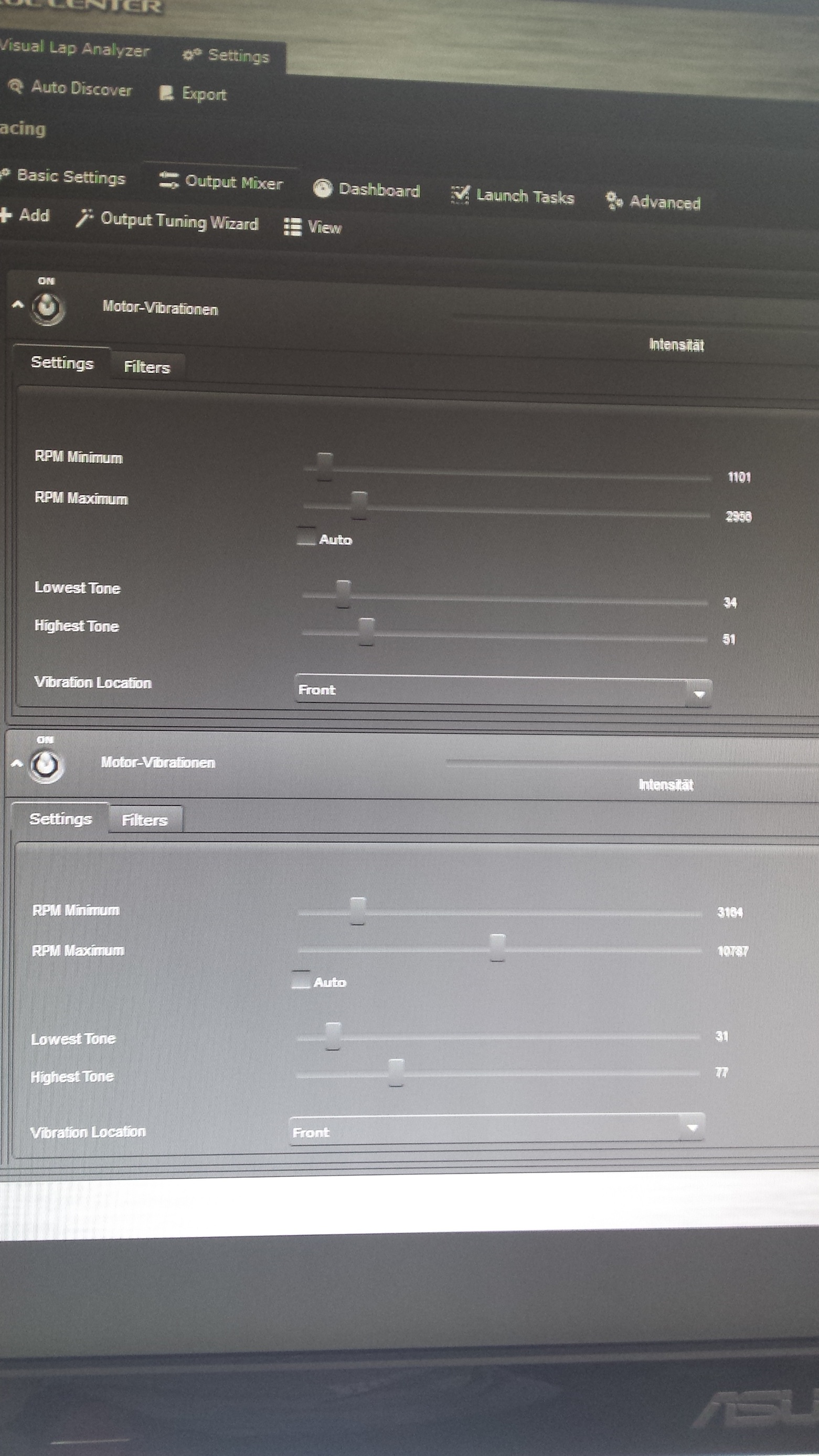Toggle the second Motor-Vibrationen ON power knob
This screenshot has height=1456, width=819.
click(46, 766)
